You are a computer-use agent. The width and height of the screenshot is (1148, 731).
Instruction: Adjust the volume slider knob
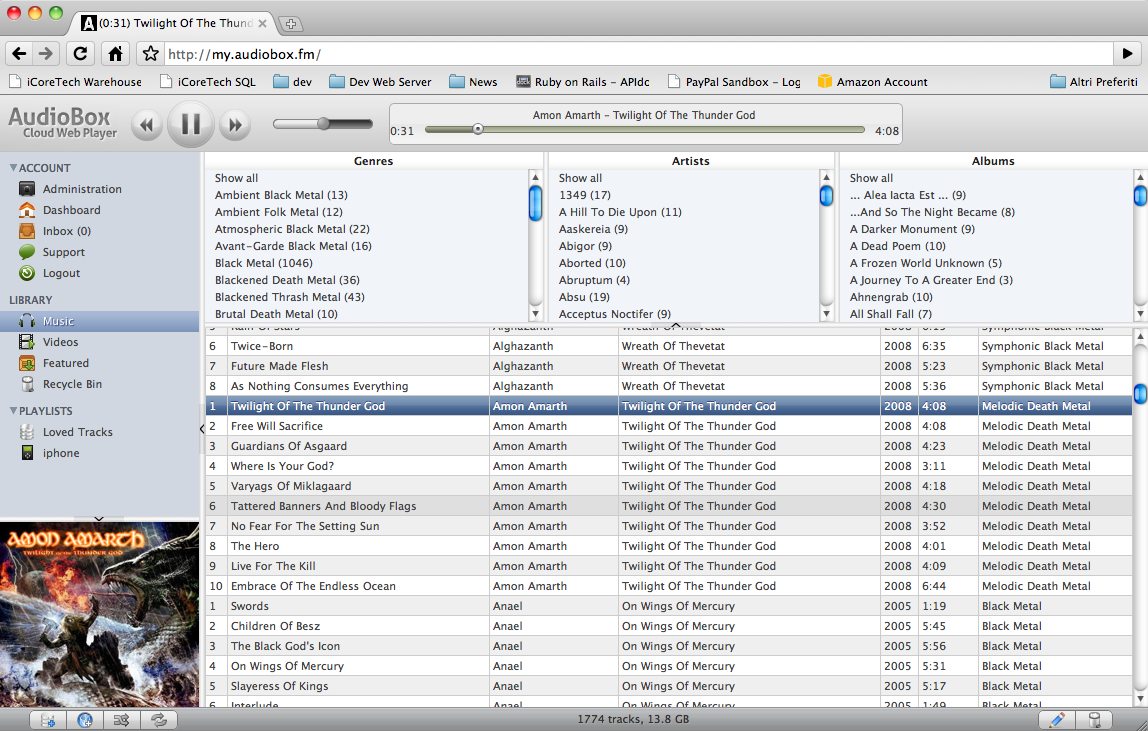pos(323,123)
